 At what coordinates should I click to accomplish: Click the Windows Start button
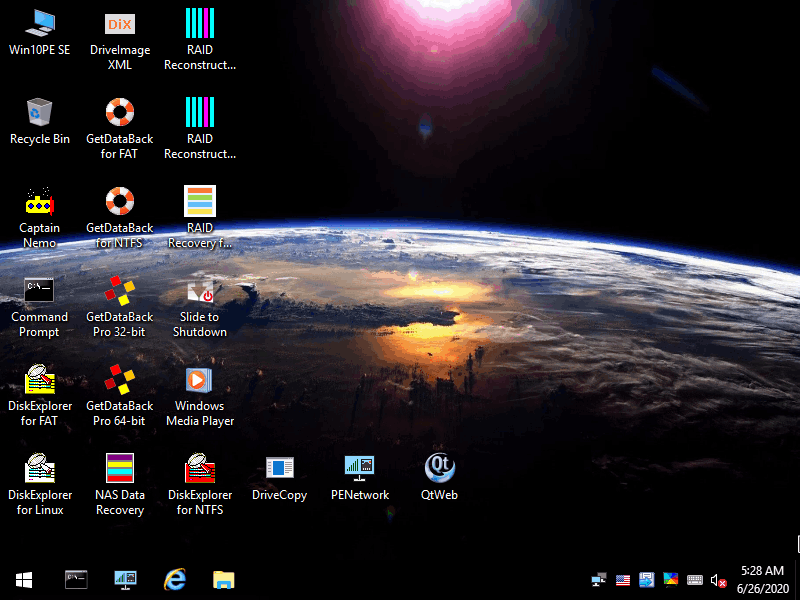coord(24,579)
